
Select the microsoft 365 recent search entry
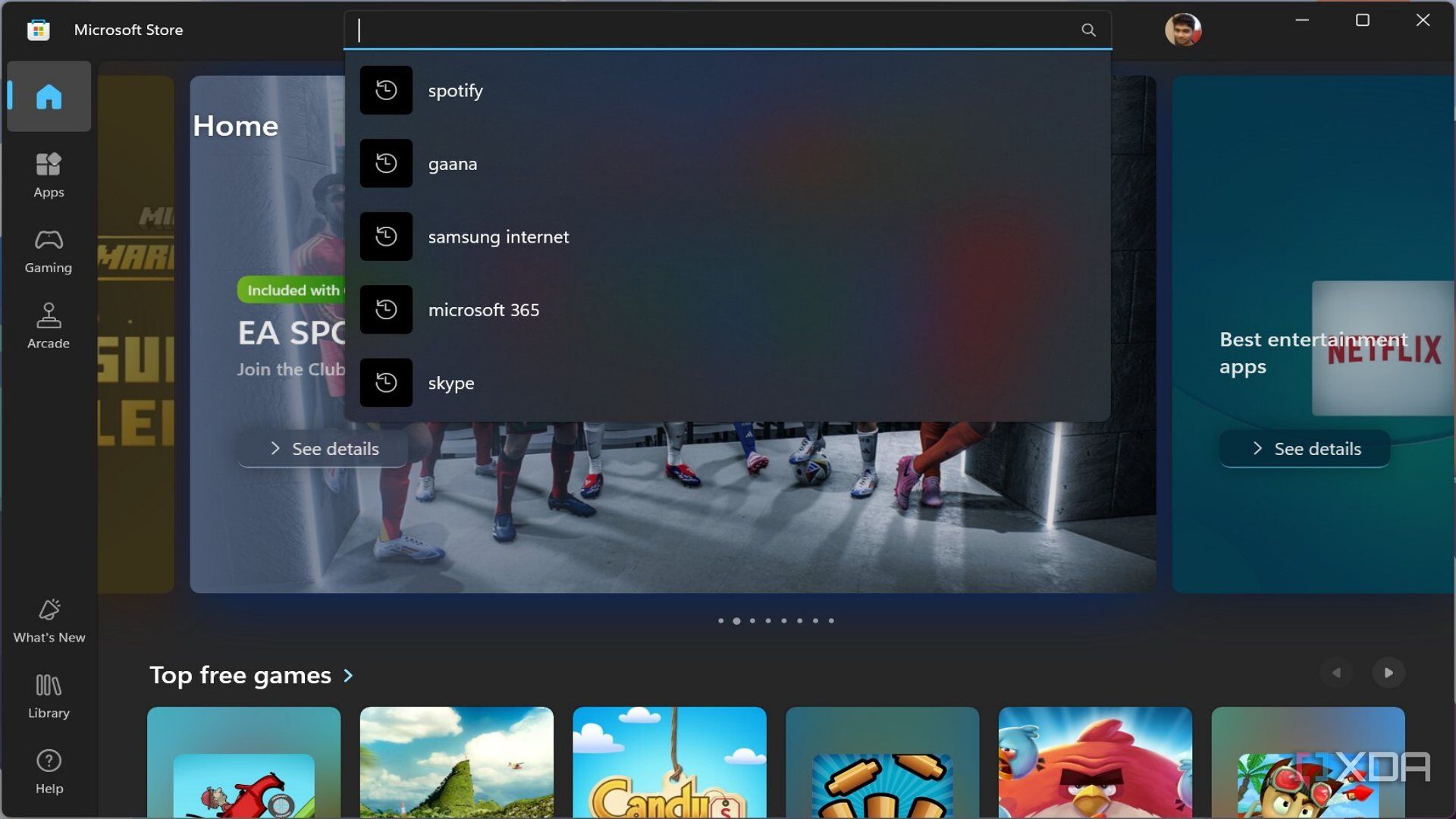point(484,309)
